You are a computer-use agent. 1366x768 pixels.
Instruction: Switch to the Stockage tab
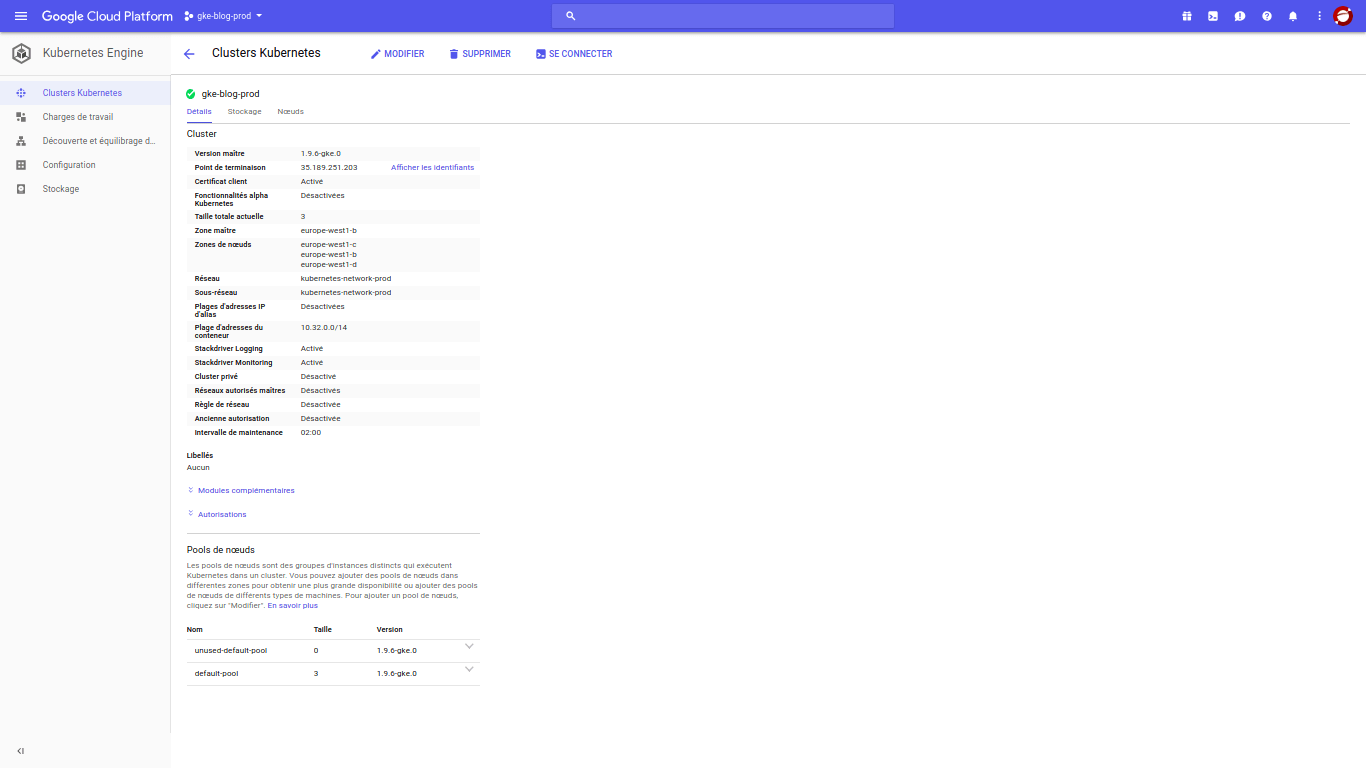(x=244, y=112)
